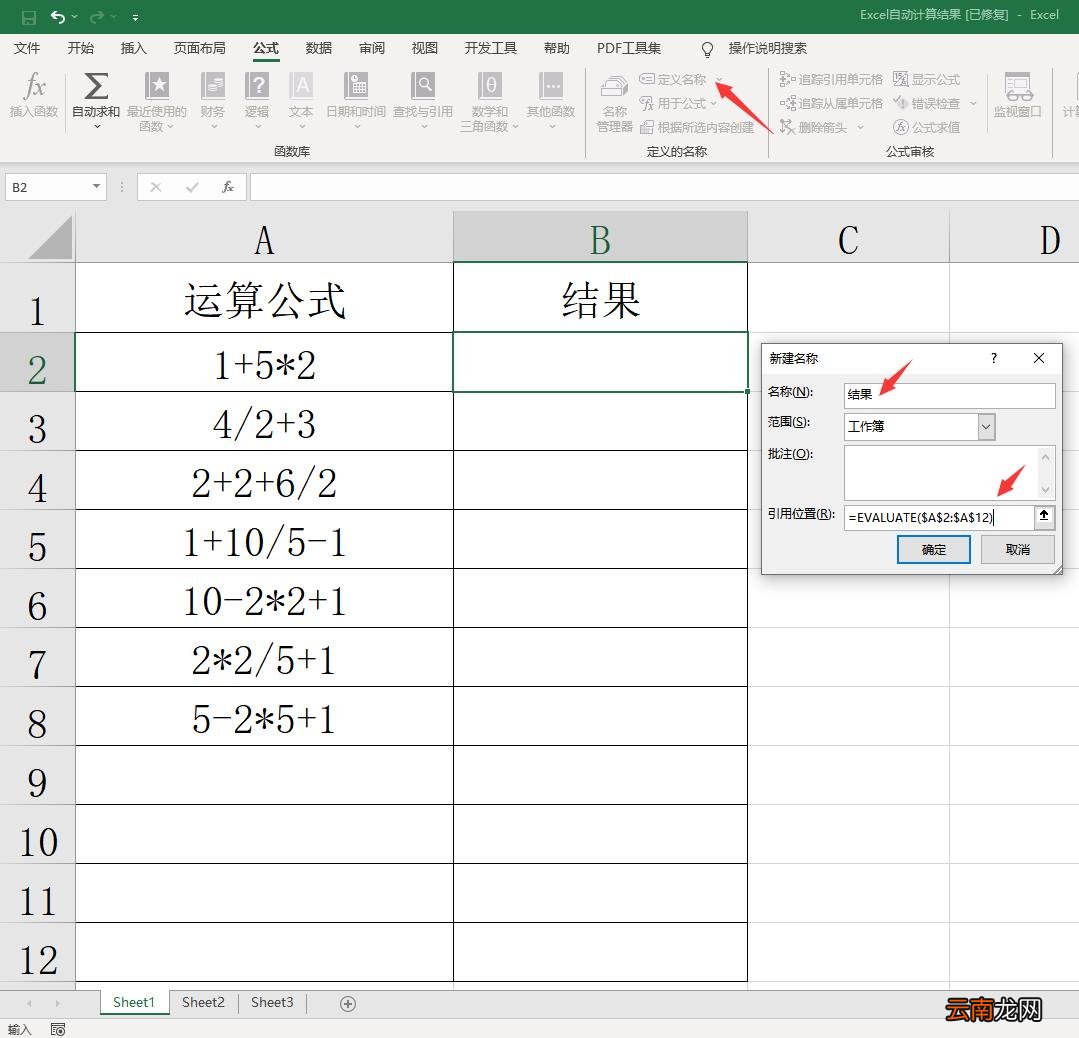Viewport: 1079px width, 1038px height.
Task: Click the Undo arrow icon
Action: click(x=58, y=17)
